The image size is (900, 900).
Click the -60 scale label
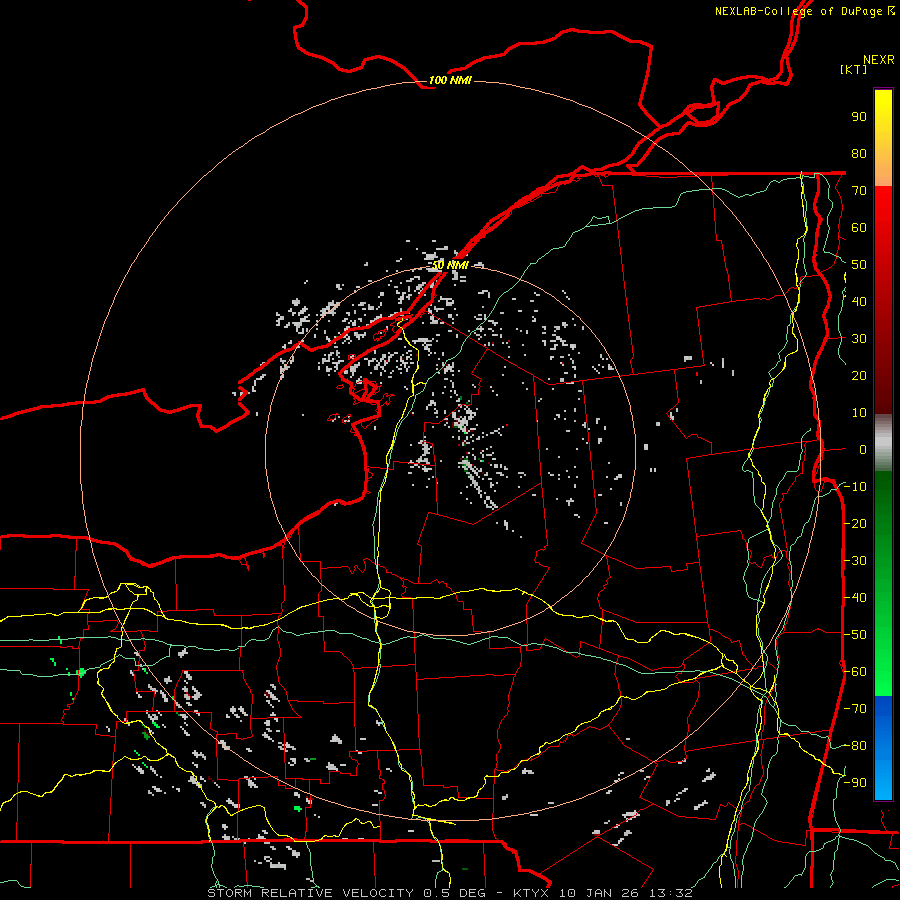tap(855, 672)
